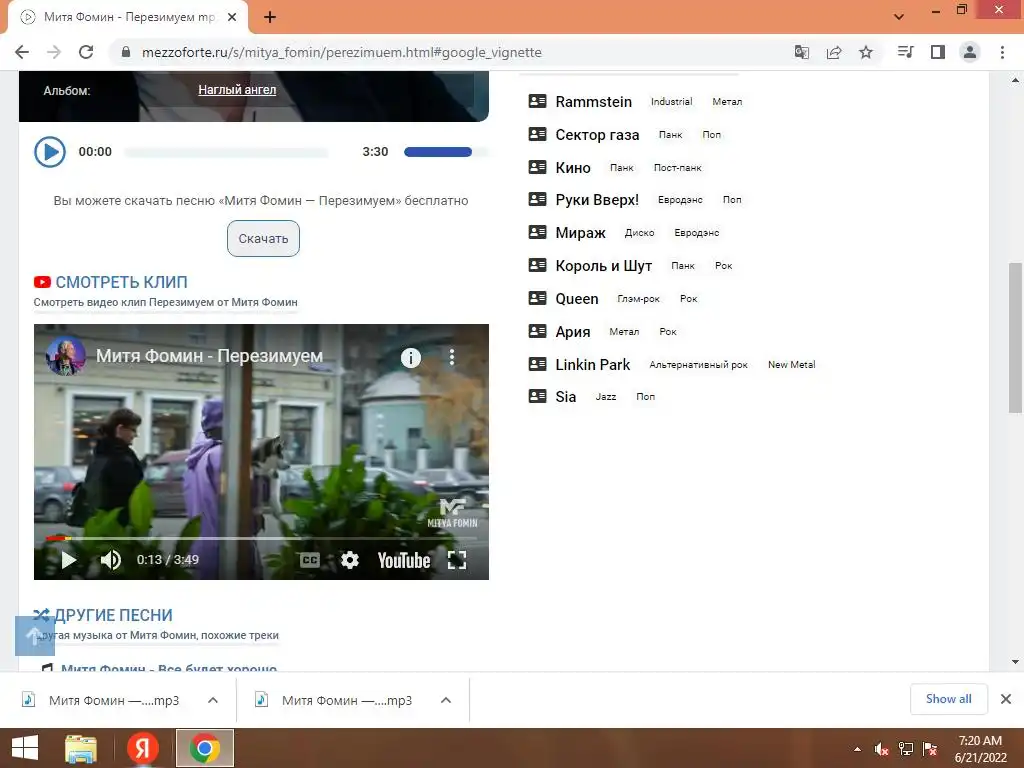The height and width of the screenshot is (768, 1024).
Task: Click the YouTube logo in player
Action: click(404, 560)
